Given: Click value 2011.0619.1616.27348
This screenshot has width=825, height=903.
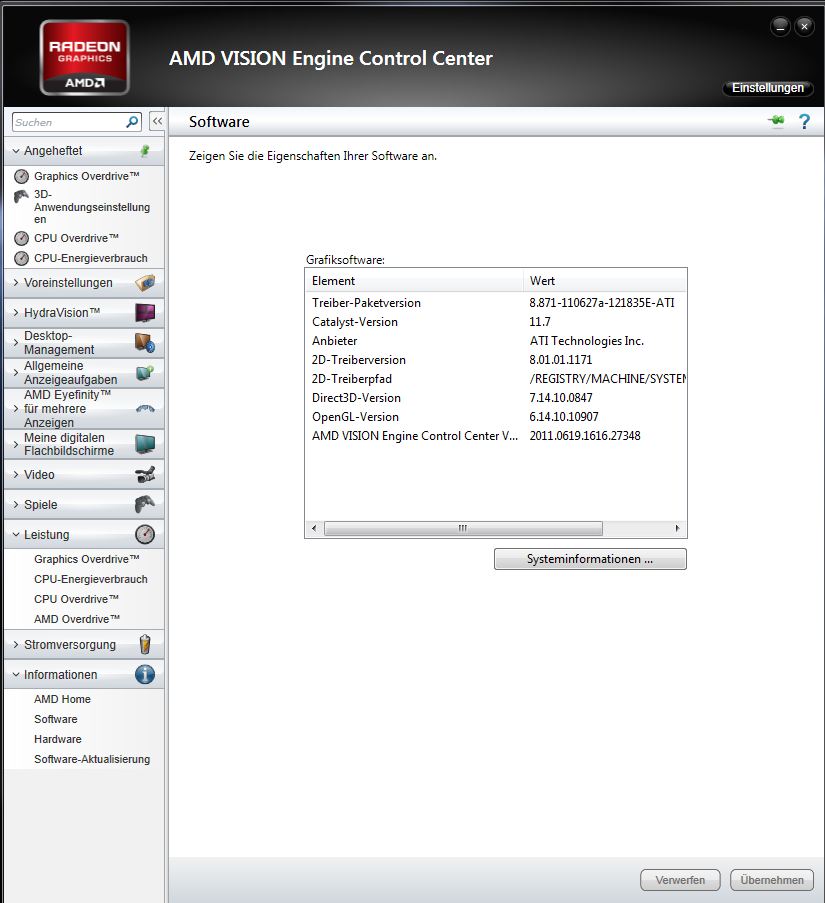Looking at the screenshot, I should (585, 436).
